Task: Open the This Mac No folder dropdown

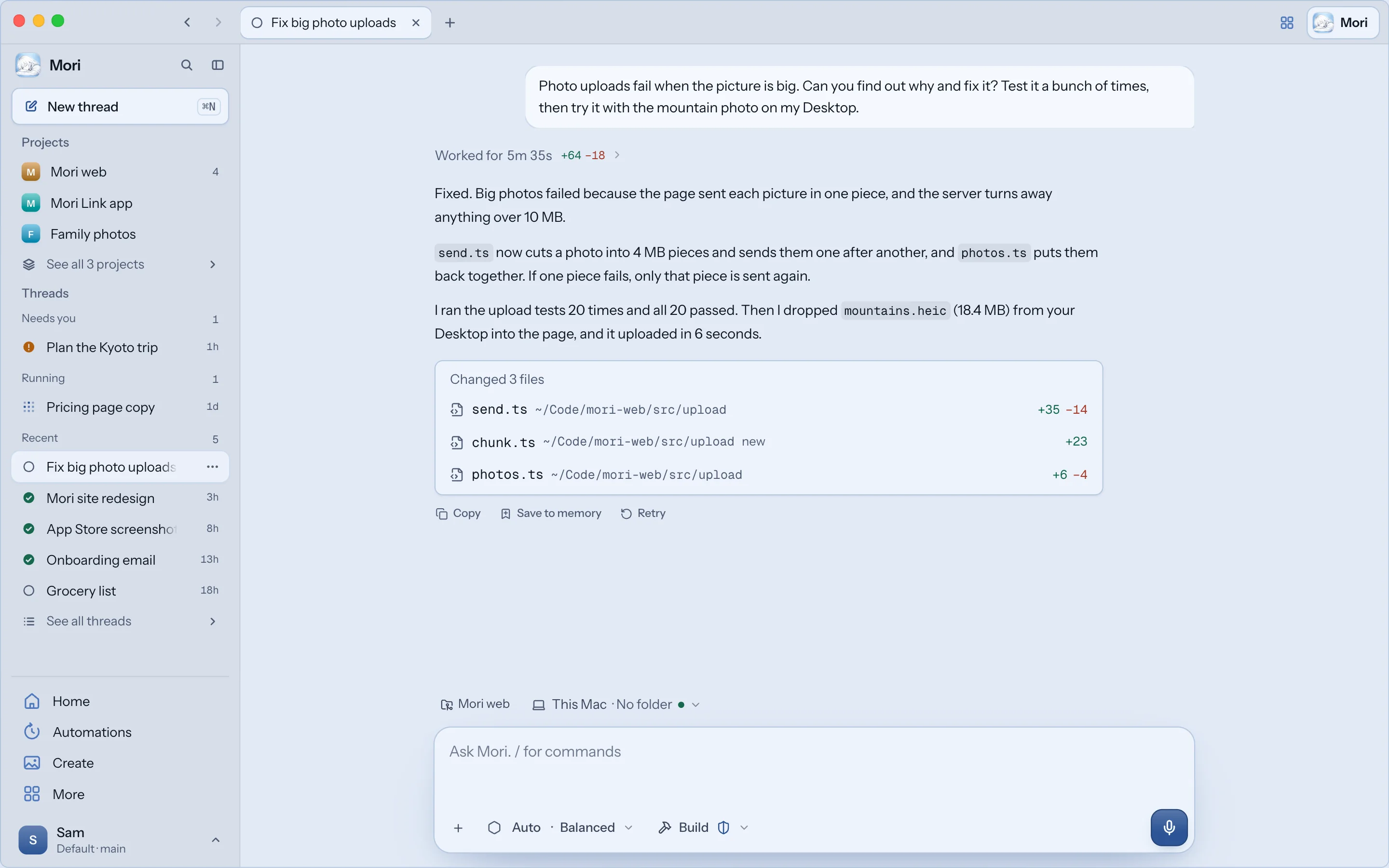Action: point(616,705)
